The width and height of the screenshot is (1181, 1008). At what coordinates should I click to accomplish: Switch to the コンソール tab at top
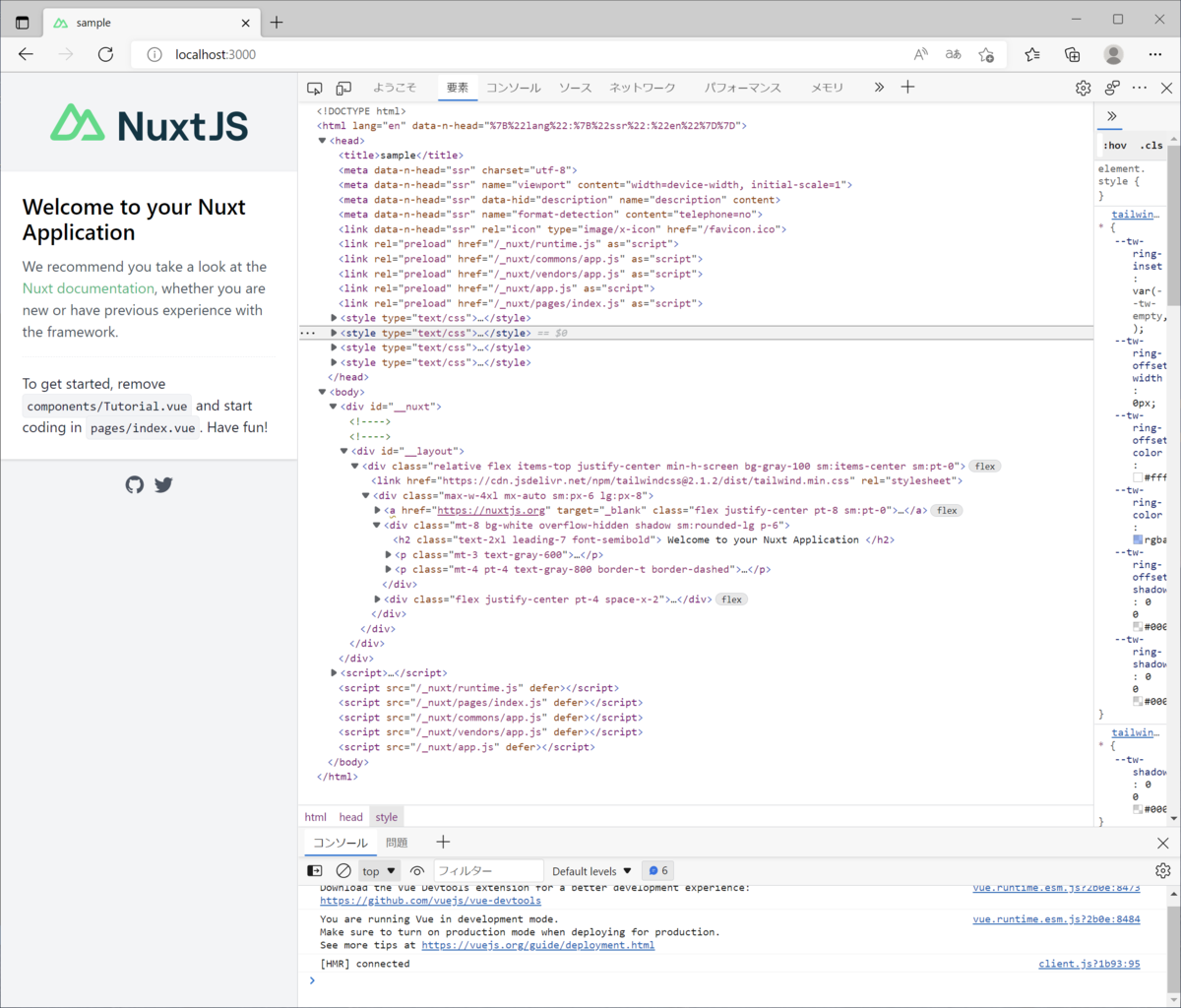click(x=513, y=88)
